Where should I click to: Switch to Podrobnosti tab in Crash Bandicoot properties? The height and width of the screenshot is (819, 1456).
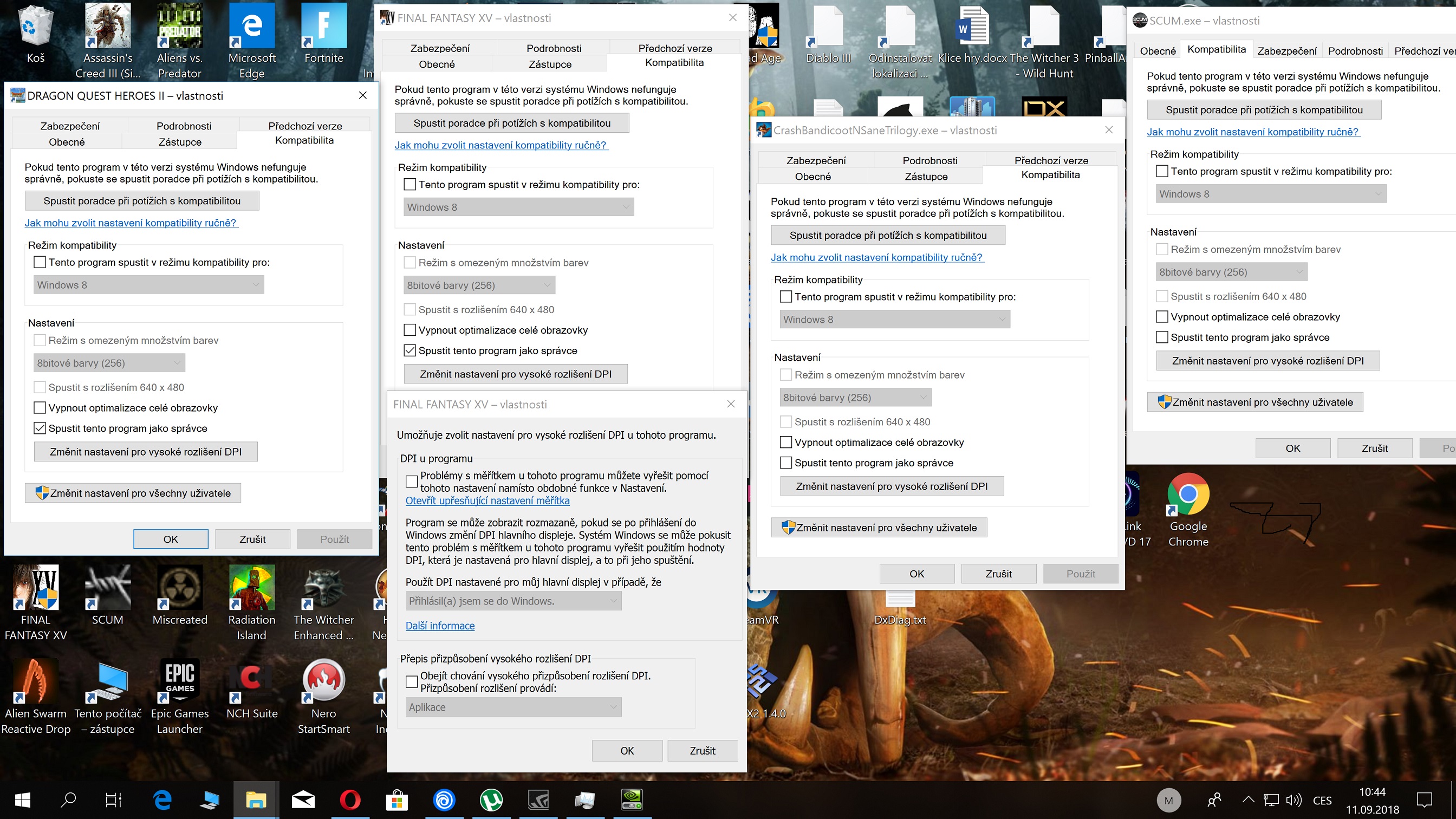[930, 160]
